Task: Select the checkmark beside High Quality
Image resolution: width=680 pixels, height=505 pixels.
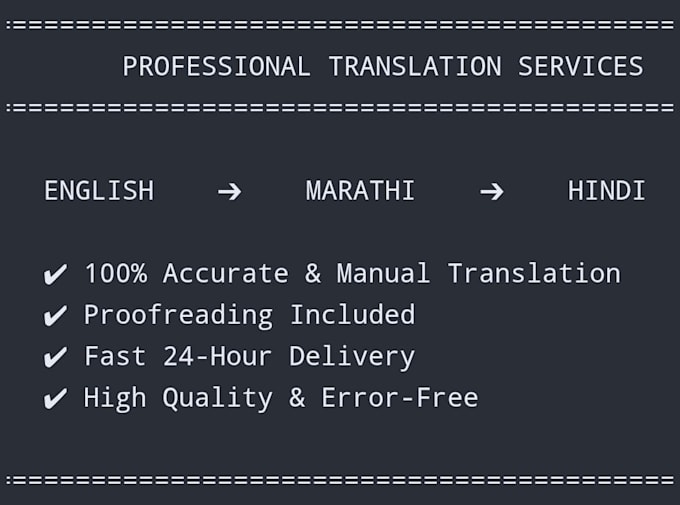Action: (x=56, y=398)
